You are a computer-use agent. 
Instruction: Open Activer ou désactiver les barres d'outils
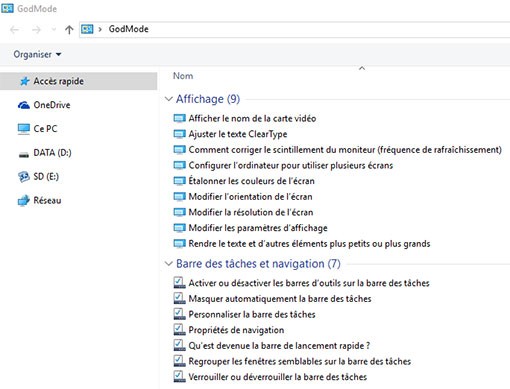click(x=309, y=283)
